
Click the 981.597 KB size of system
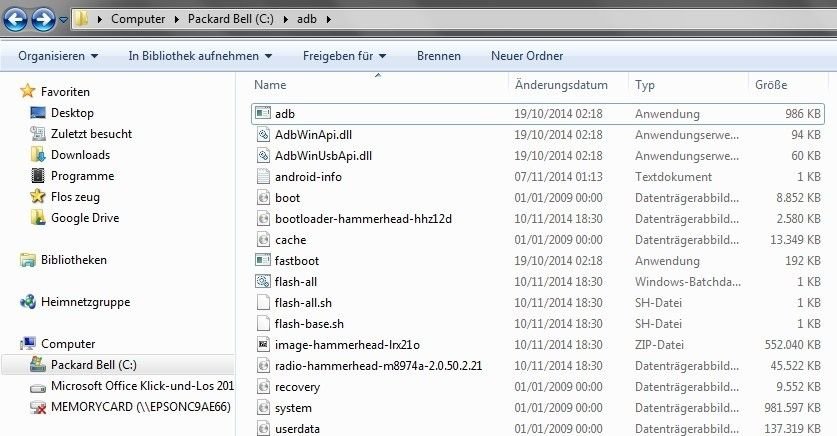pyautogui.click(x=792, y=408)
